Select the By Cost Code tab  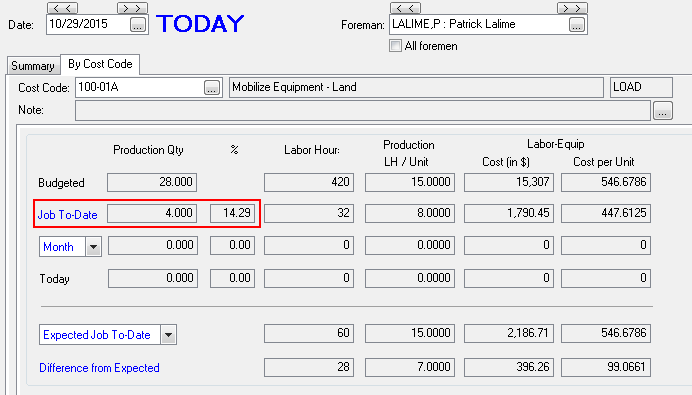tap(100, 64)
